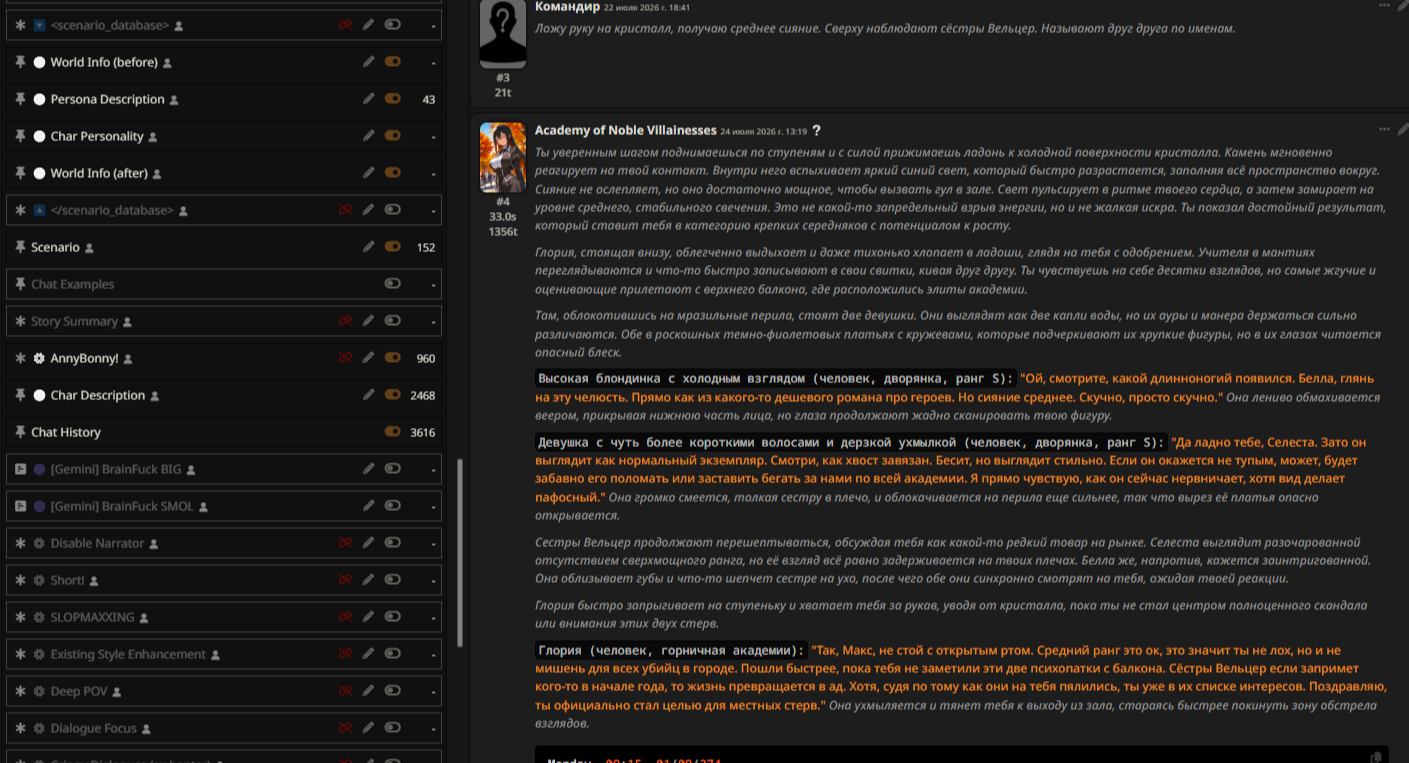Edit the SLOPMAXXING prompt
This screenshot has width=1409, height=763.
click(x=369, y=617)
